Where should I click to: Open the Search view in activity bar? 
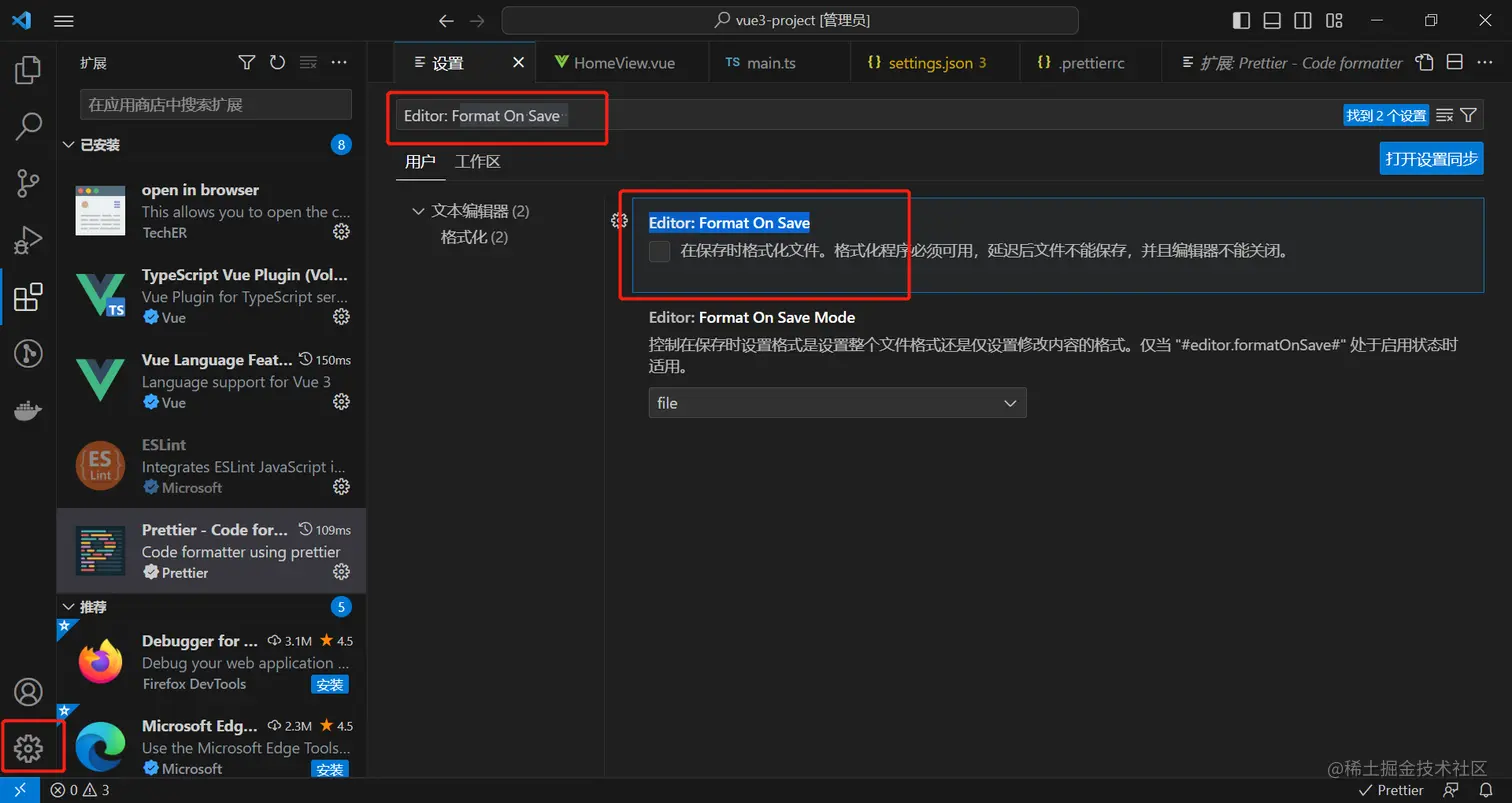pos(28,127)
